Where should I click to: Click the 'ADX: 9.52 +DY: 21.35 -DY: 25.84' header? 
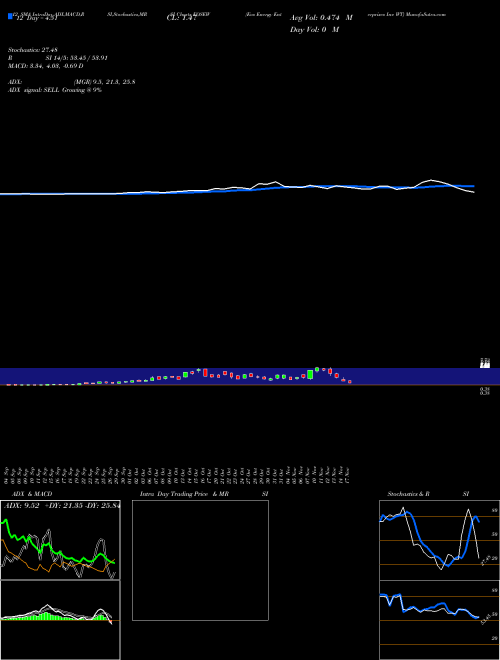pos(62,506)
